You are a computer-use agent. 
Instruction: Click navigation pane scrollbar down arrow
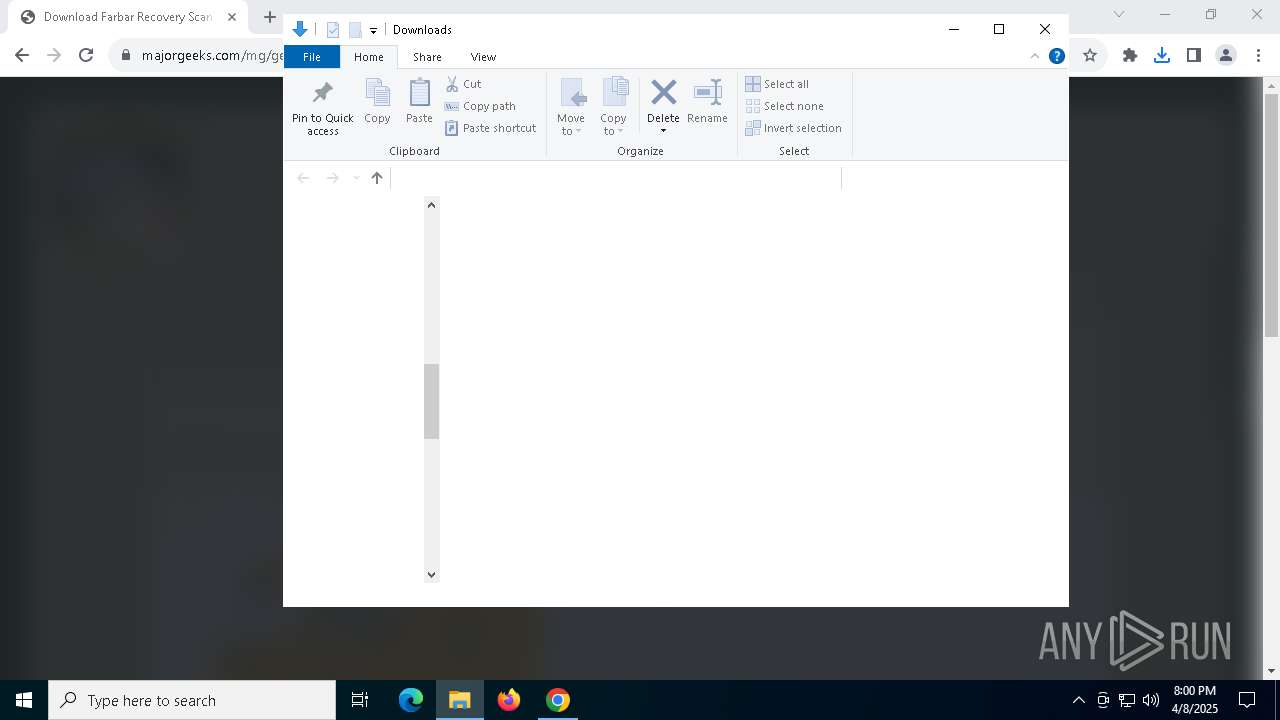431,574
